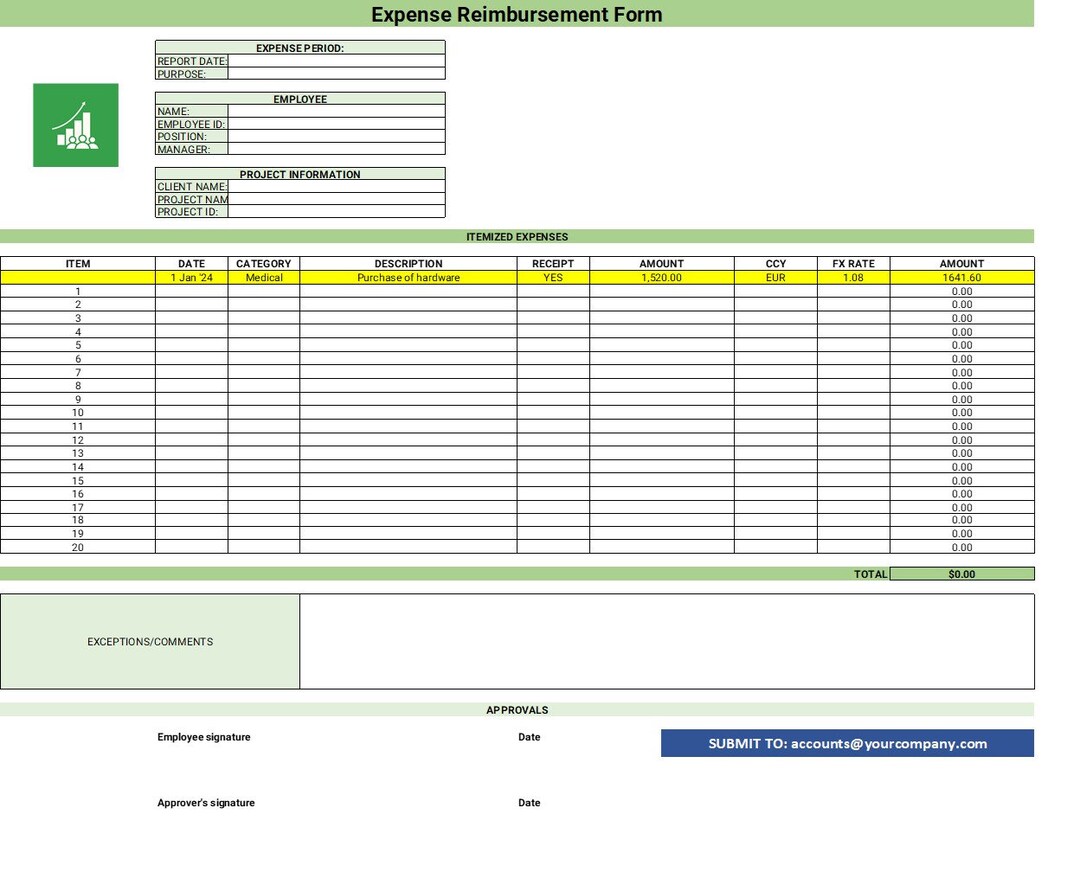The image size is (1080, 885).
Task: Click the green company logo icon
Action: click(x=75, y=123)
